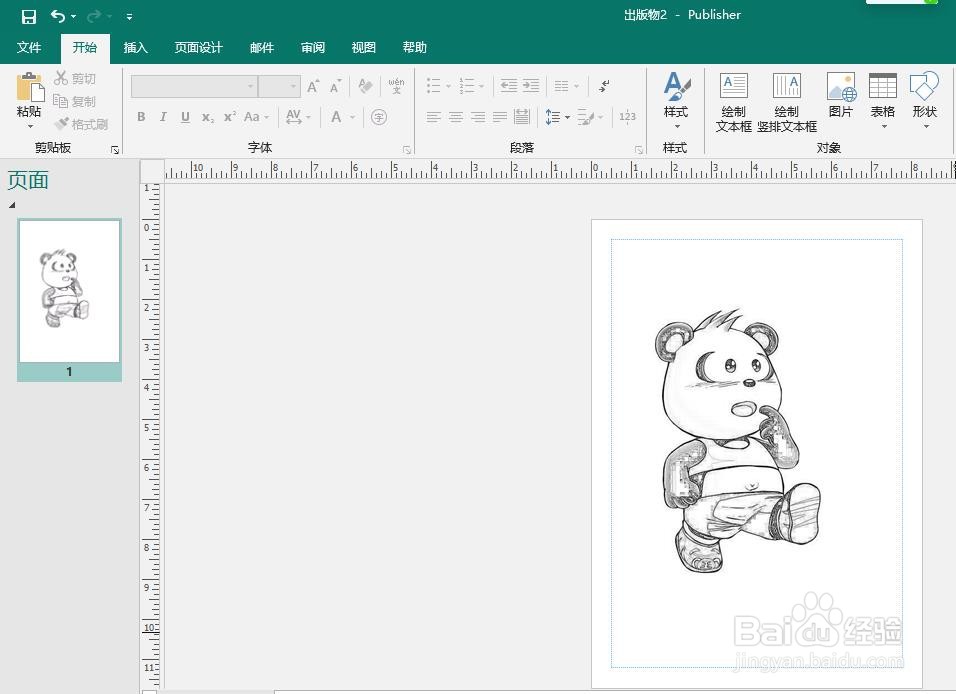Screen dimensions: 956x694
Task: Switch to the 审阅 ribbon tab
Action: [x=313, y=47]
